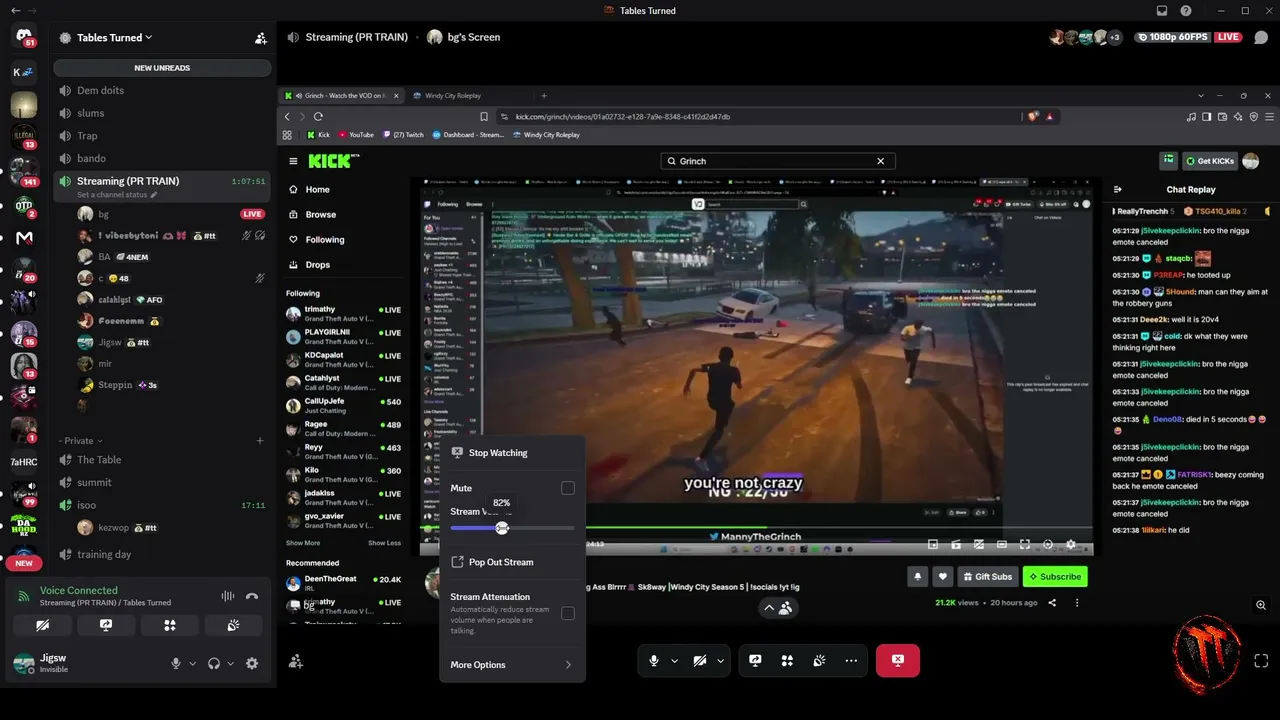This screenshot has width=1280, height=720.
Task: Turn on camera from the voice panel
Action: pyautogui.click(x=42, y=625)
